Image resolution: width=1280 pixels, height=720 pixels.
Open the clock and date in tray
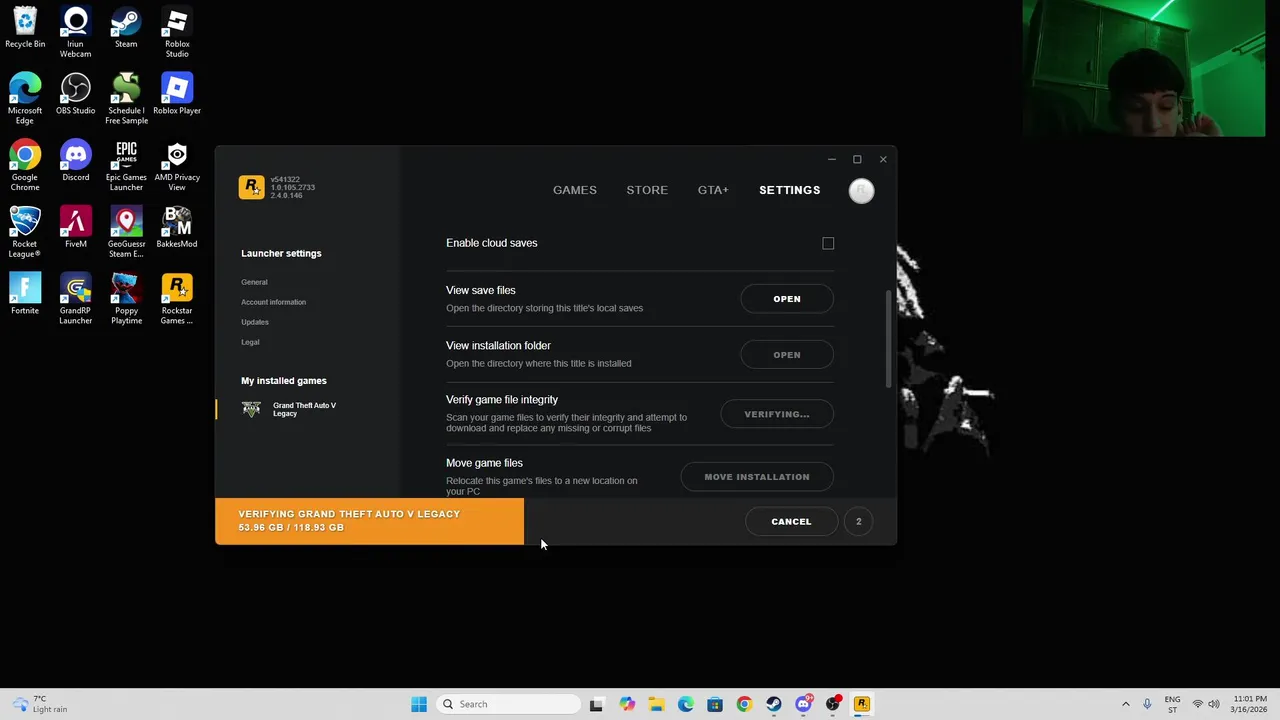(1250, 704)
